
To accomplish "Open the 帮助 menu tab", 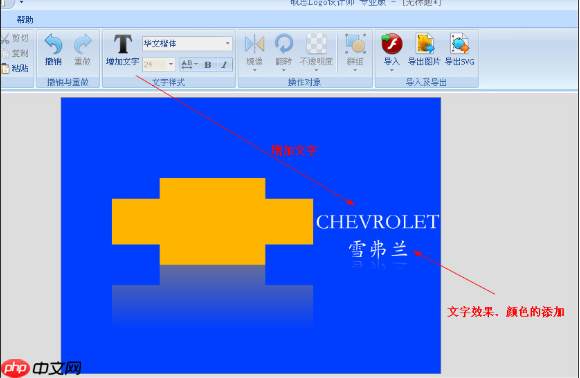I will coord(25,20).
